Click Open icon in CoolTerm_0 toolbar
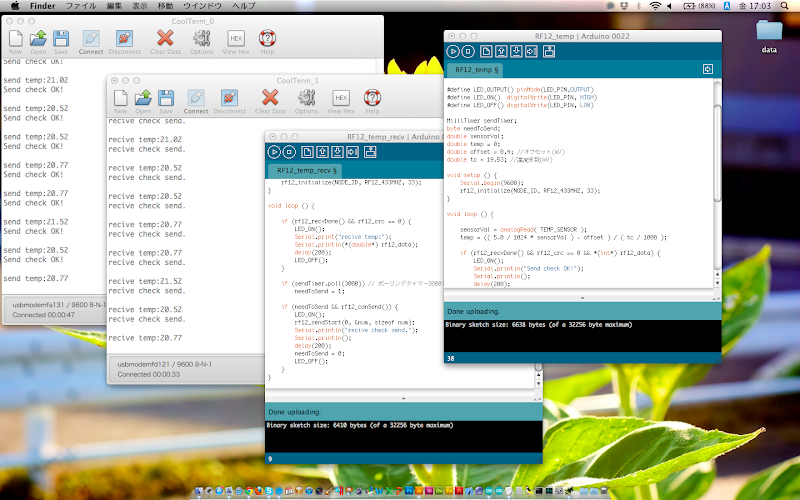This screenshot has width=800, height=500. click(x=38, y=39)
